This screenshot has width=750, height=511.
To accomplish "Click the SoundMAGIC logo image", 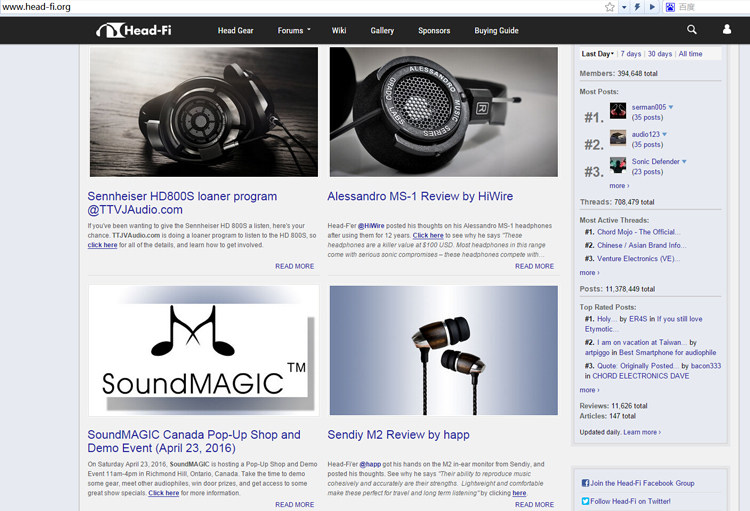I will (x=204, y=351).
